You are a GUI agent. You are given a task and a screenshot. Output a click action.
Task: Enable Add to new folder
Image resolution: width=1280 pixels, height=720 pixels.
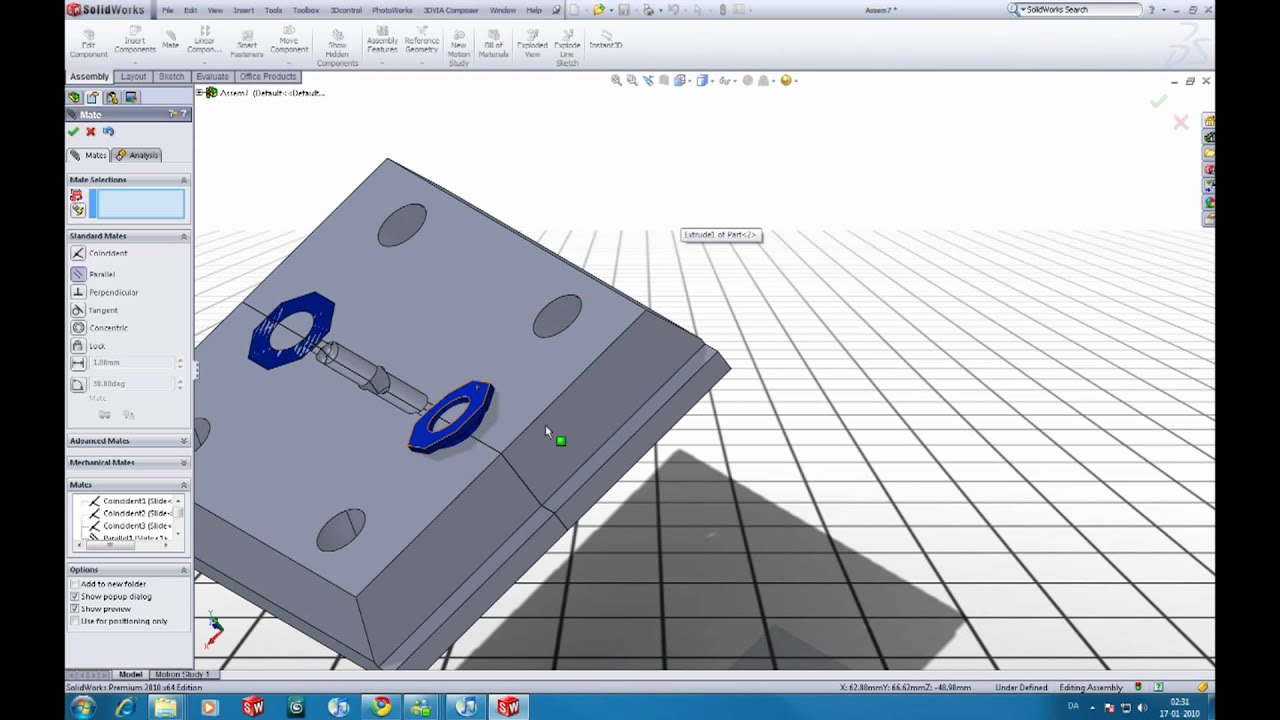pyautogui.click(x=75, y=584)
